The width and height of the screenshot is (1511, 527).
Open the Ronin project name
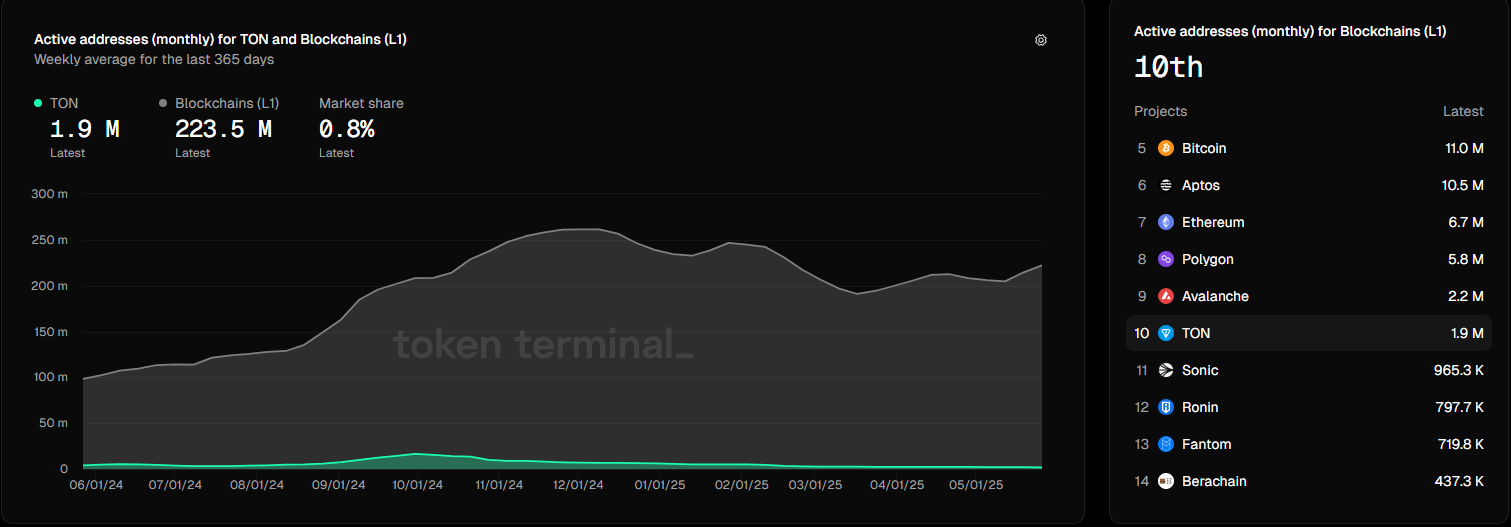click(x=1200, y=407)
